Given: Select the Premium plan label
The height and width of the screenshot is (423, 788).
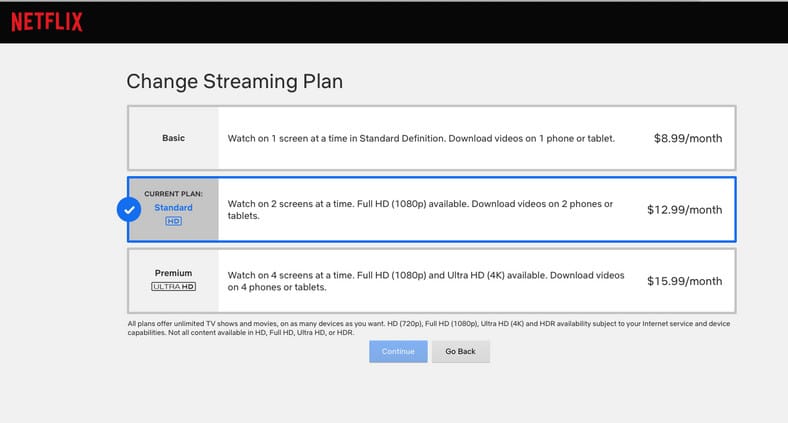Looking at the screenshot, I should click(173, 273).
